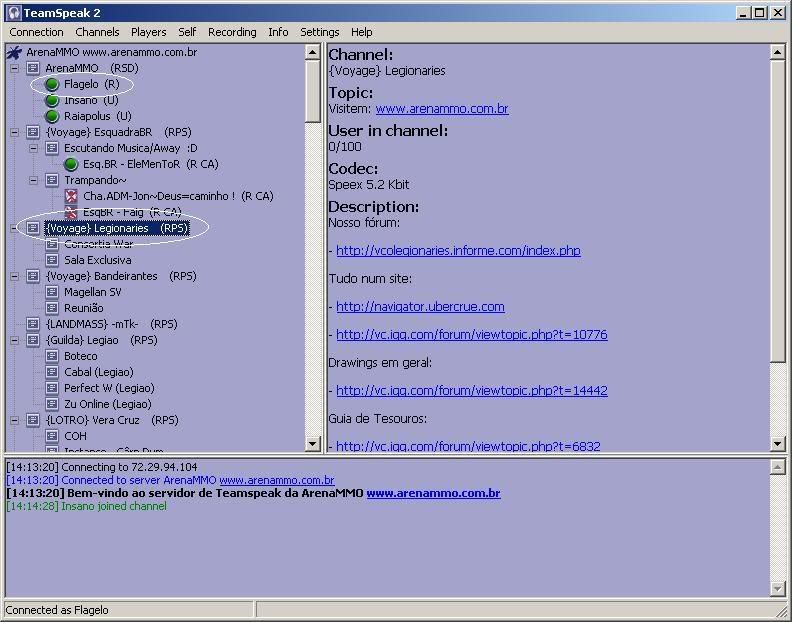This screenshot has height=622, width=792.
Task: Collapse the {Guilda} Legiao channel
Action: pos(14,340)
